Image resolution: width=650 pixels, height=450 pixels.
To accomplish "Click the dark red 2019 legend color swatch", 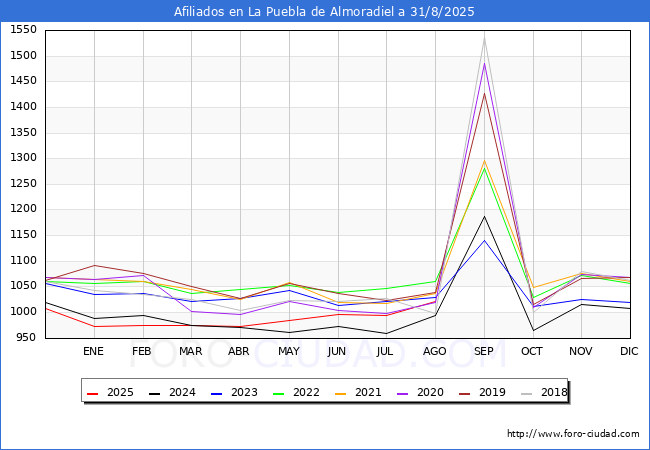I will 464,393.
